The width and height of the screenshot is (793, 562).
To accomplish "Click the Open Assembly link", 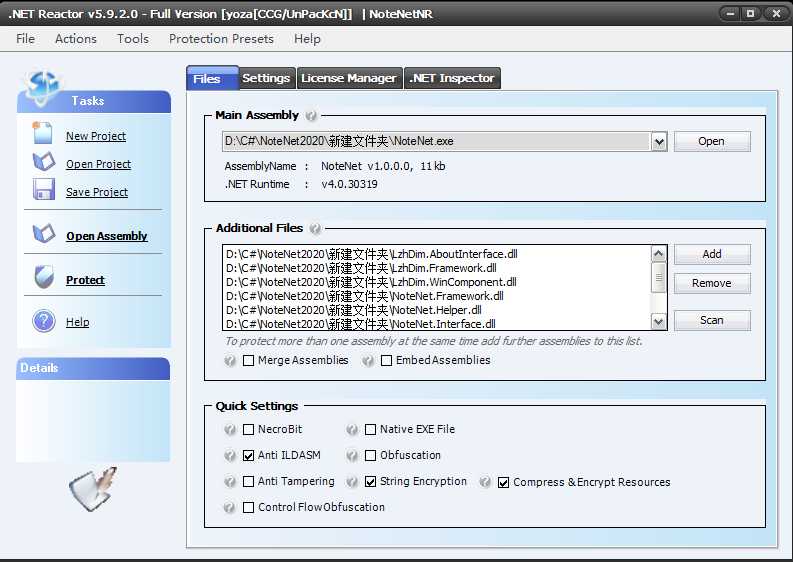I will pyautogui.click(x=107, y=236).
